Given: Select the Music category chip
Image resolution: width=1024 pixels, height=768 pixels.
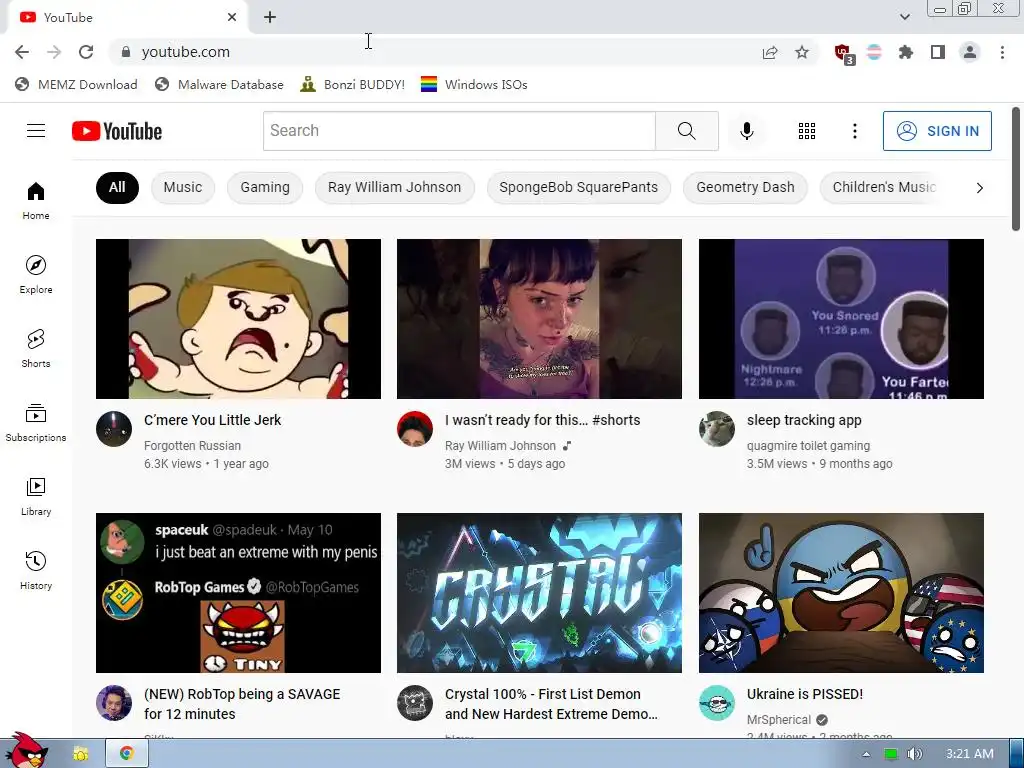Looking at the screenshot, I should point(183,187).
